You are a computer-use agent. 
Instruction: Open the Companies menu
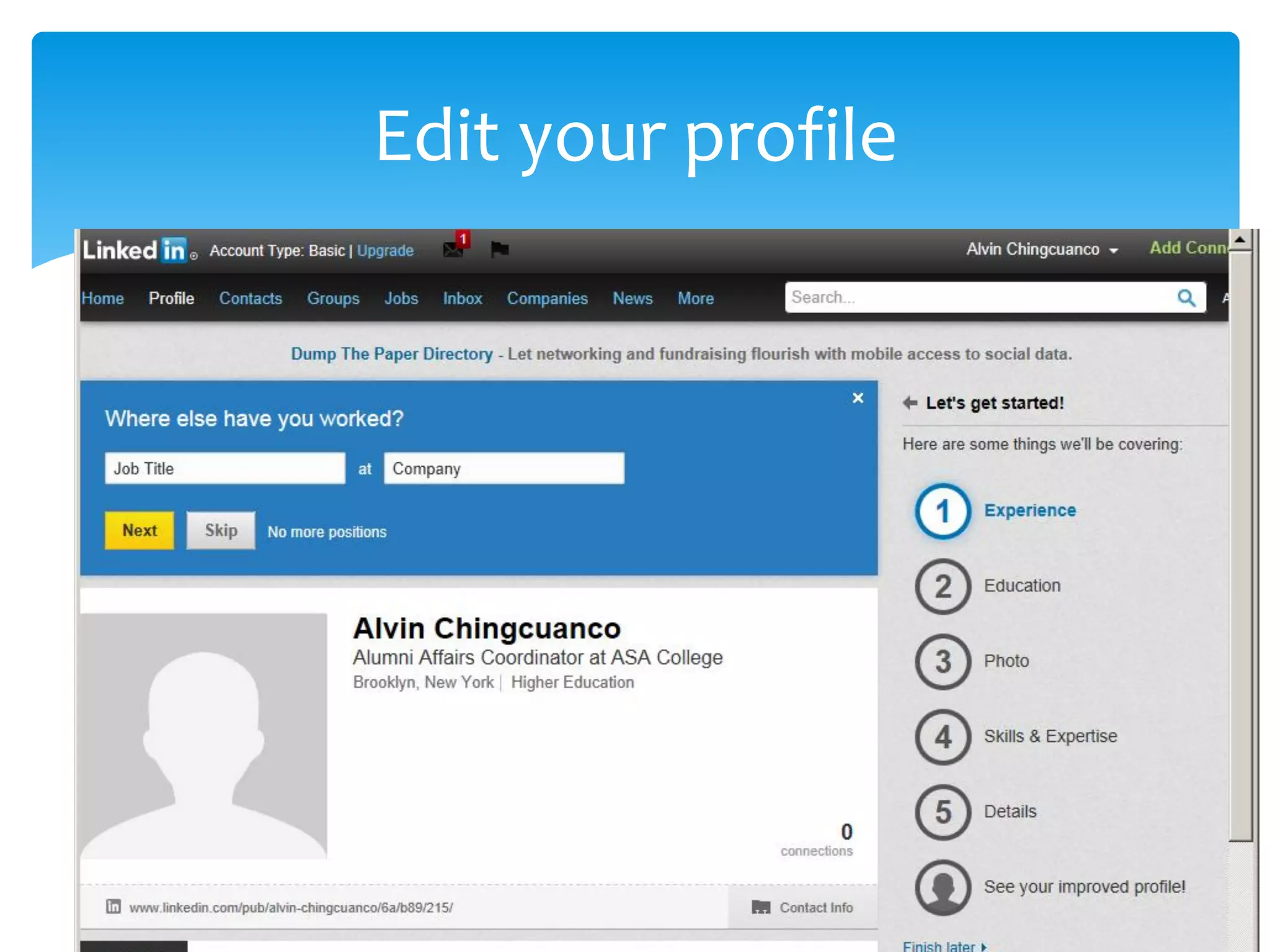547,299
